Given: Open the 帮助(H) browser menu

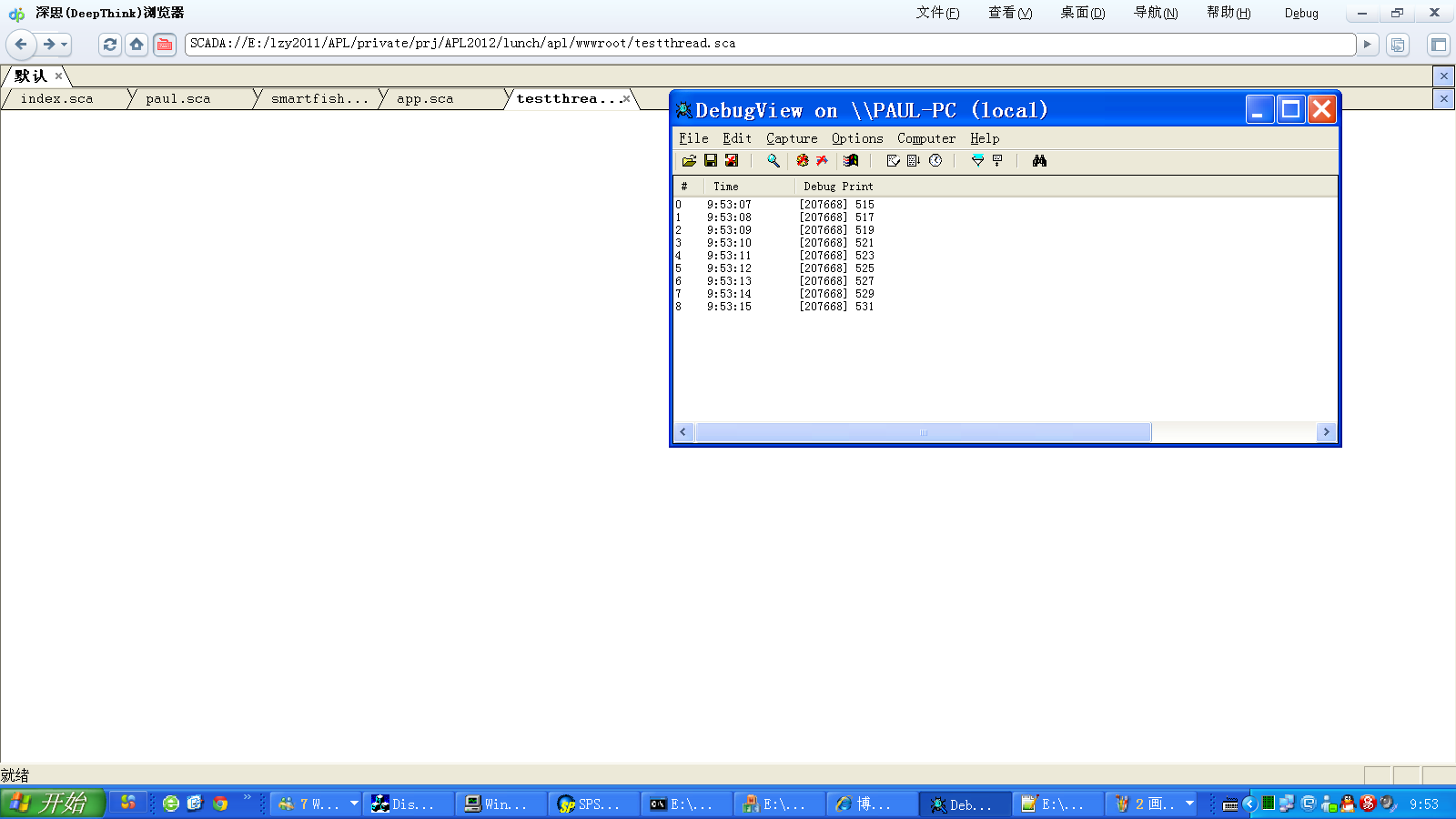Looking at the screenshot, I should [x=1228, y=13].
